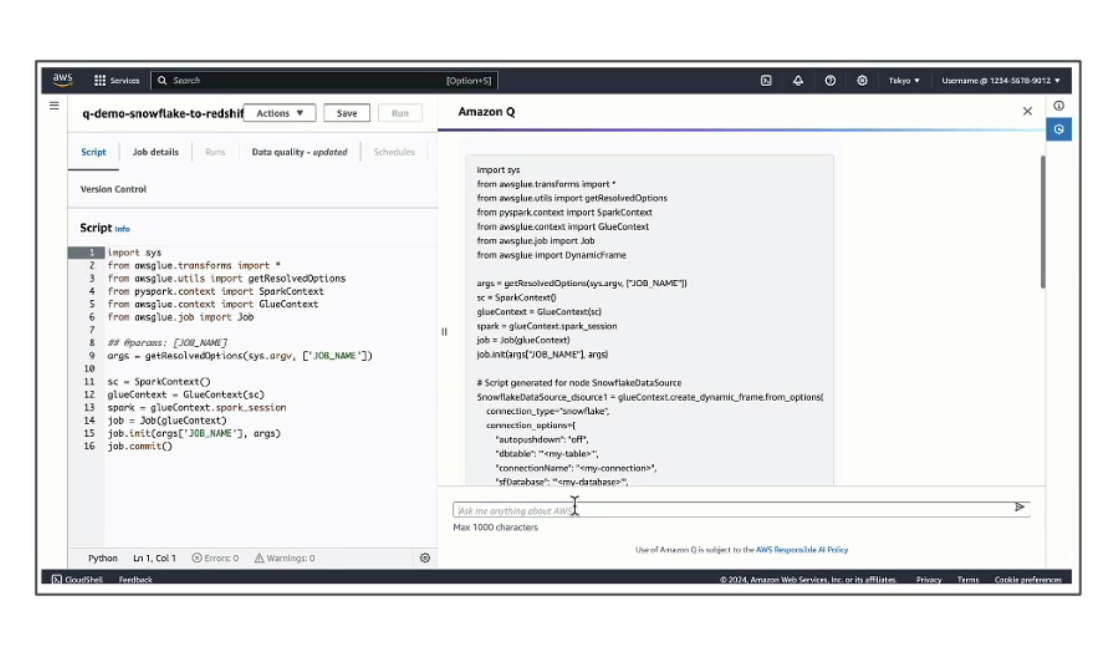Screen dimensions: 1120x668
Task: Send the Amazon Q message
Action: [1019, 507]
